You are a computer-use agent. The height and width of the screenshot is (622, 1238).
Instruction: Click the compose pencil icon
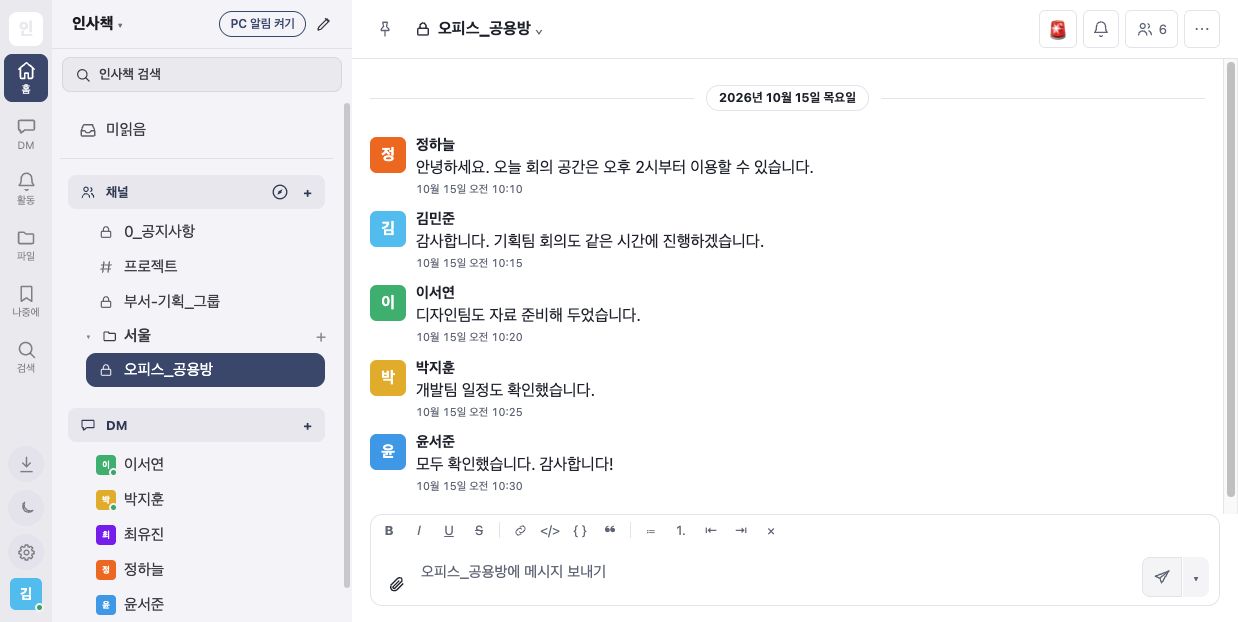pyautogui.click(x=323, y=24)
